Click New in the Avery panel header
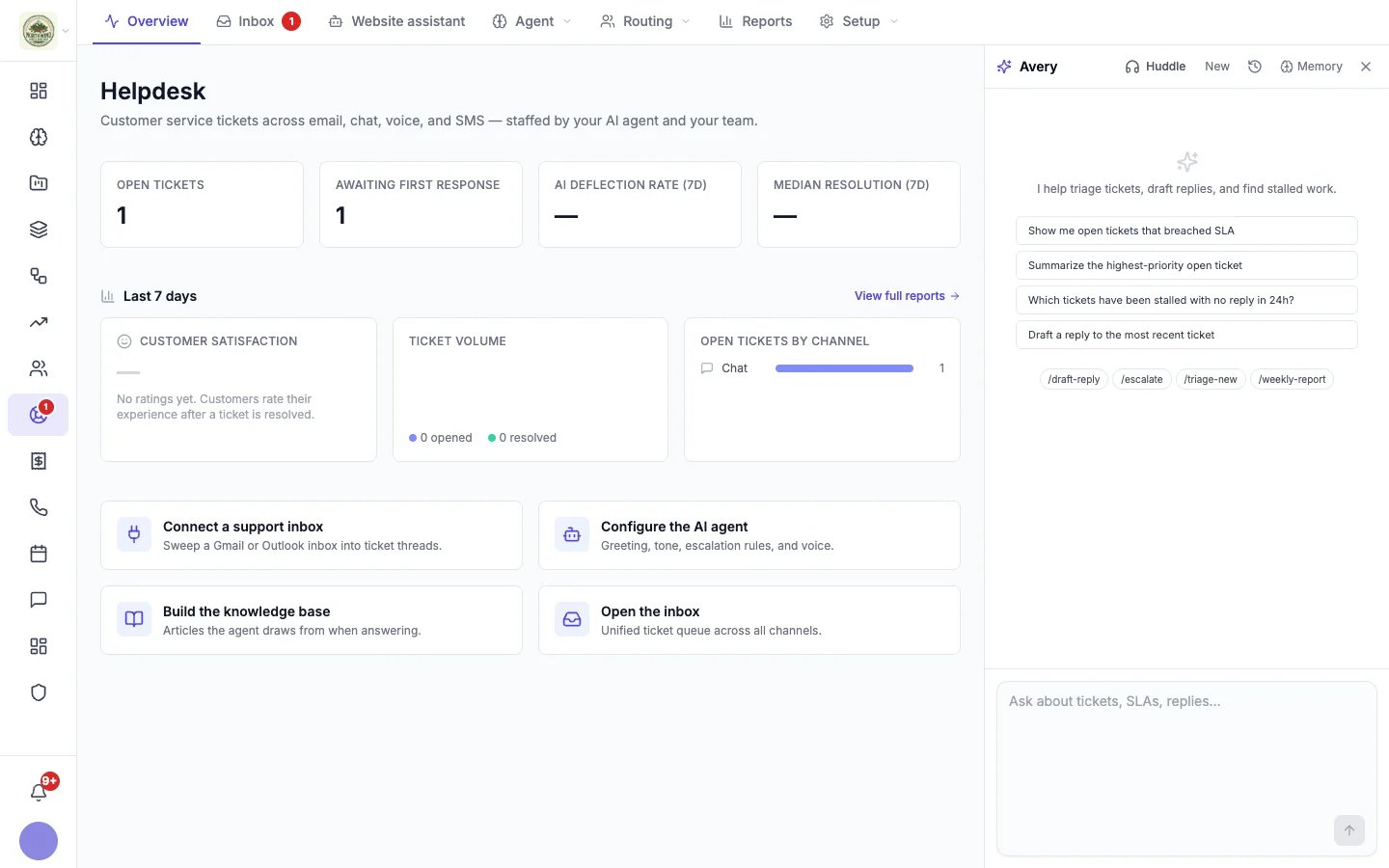The height and width of the screenshot is (868, 1389). pos(1217,67)
